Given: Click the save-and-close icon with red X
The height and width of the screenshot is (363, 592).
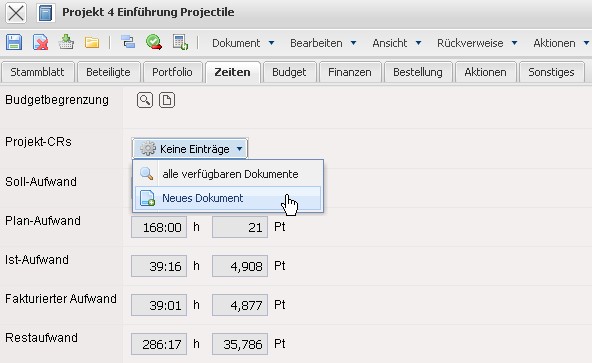Looking at the screenshot, I should tap(40, 42).
